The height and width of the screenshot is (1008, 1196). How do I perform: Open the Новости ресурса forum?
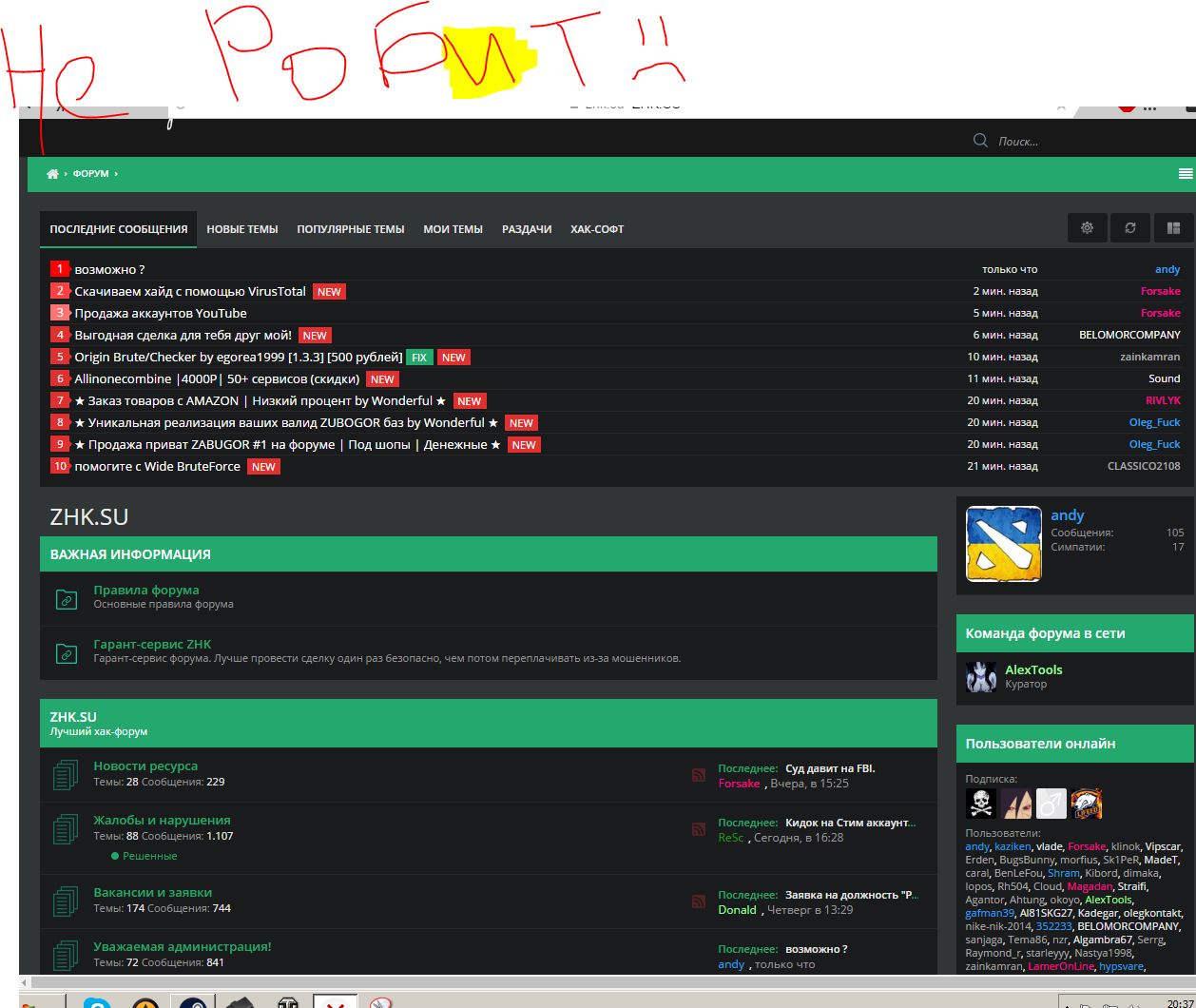[145, 766]
